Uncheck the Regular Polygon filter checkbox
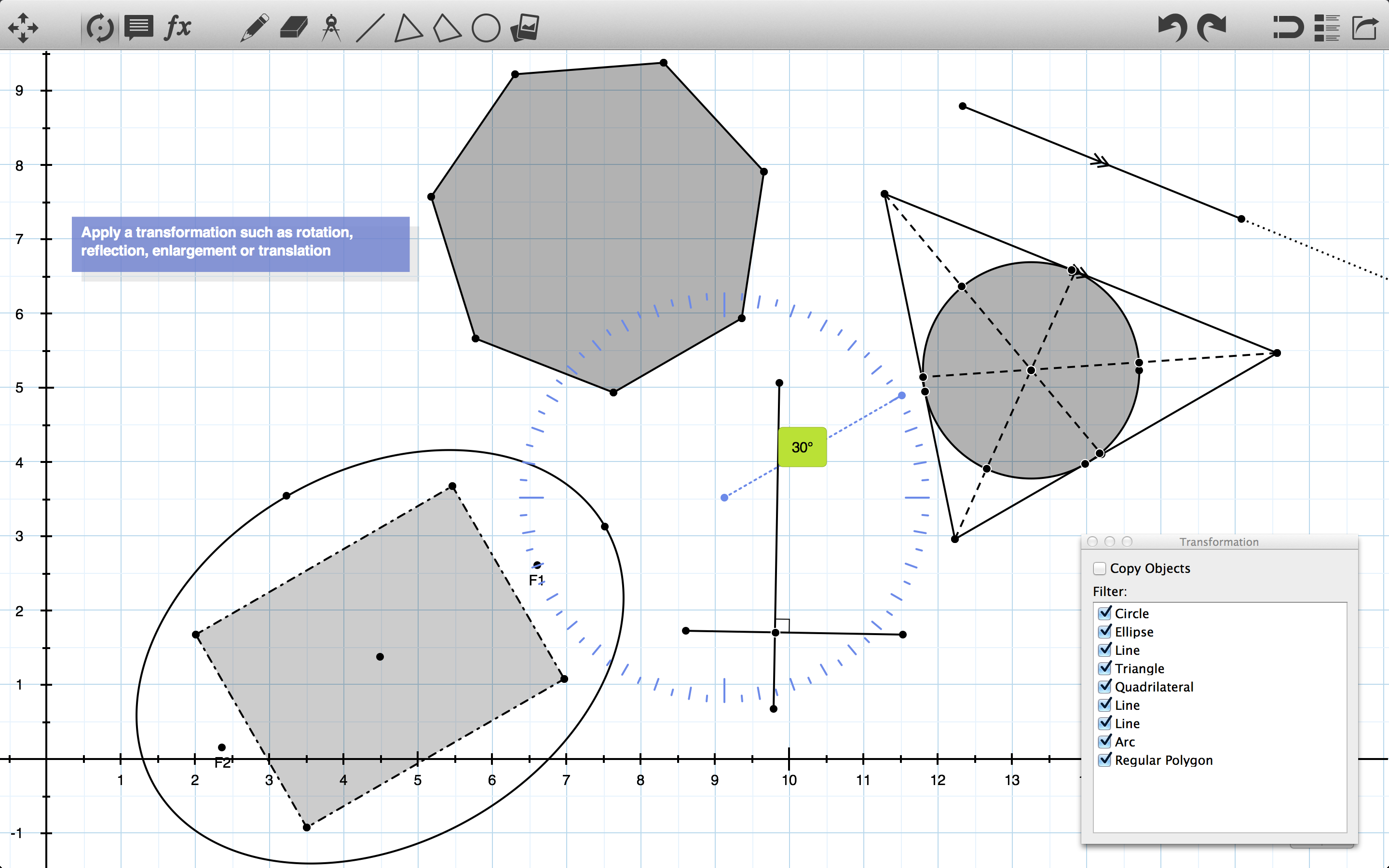The image size is (1389, 868). pyautogui.click(x=1105, y=760)
